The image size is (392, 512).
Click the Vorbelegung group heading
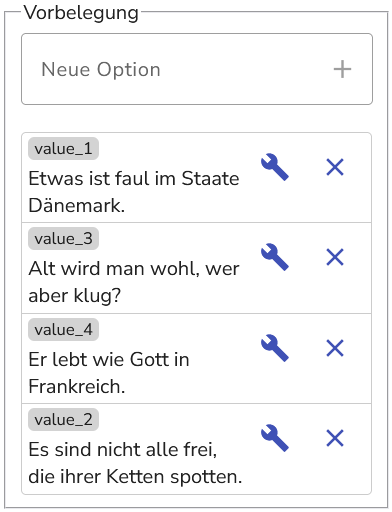(x=81, y=13)
